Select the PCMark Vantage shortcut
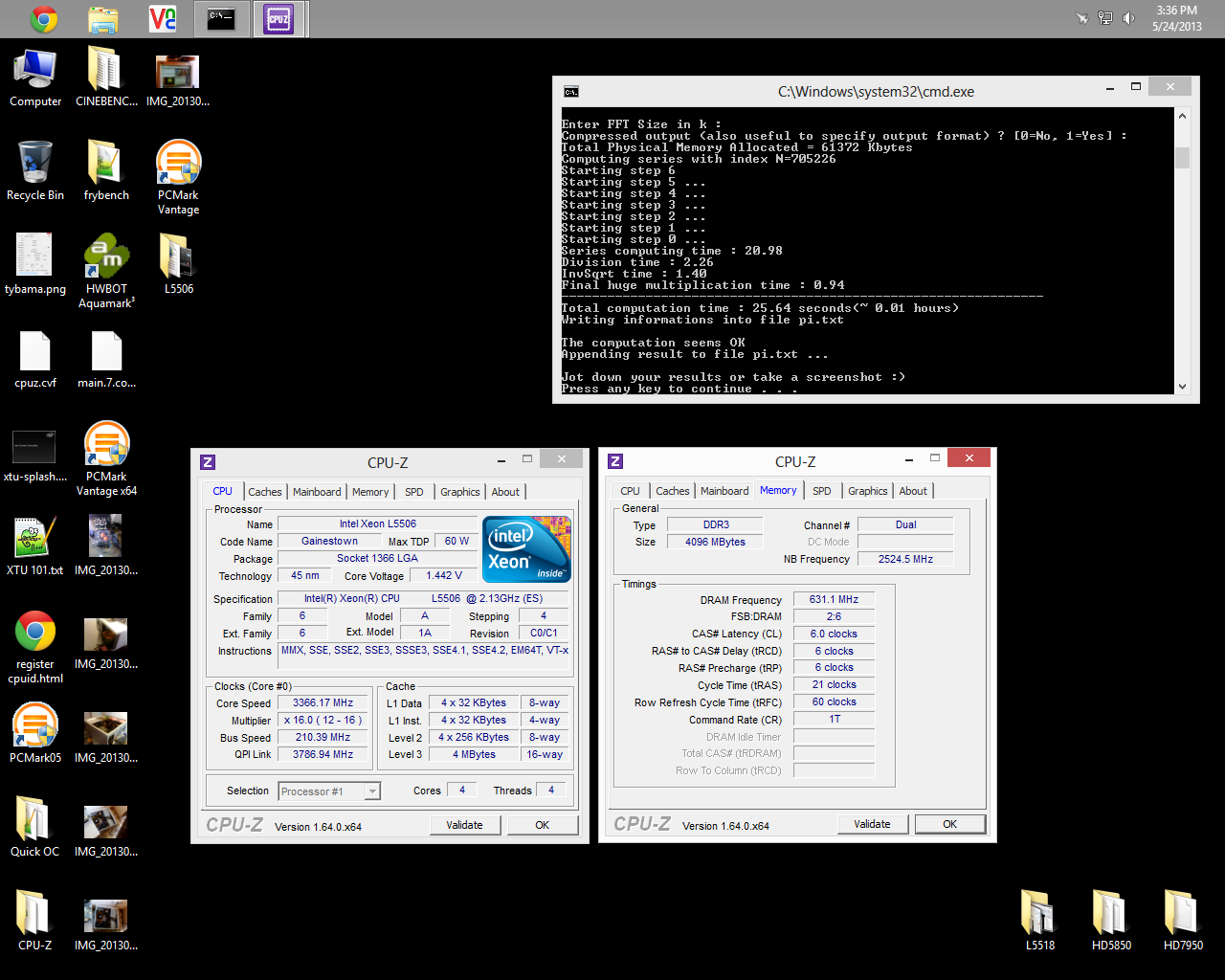 178,177
